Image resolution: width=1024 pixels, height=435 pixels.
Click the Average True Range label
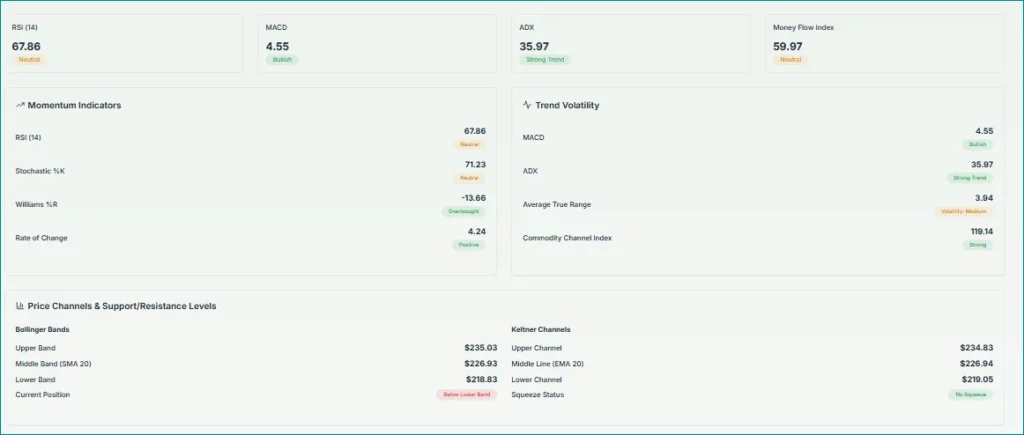coord(556,204)
